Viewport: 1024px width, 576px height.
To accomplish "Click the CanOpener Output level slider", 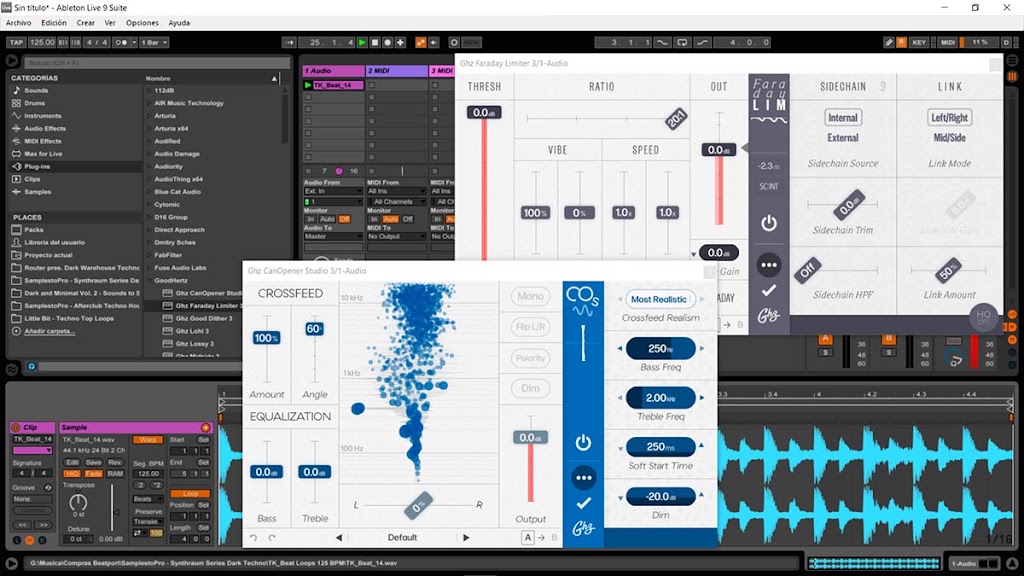I will [530, 438].
